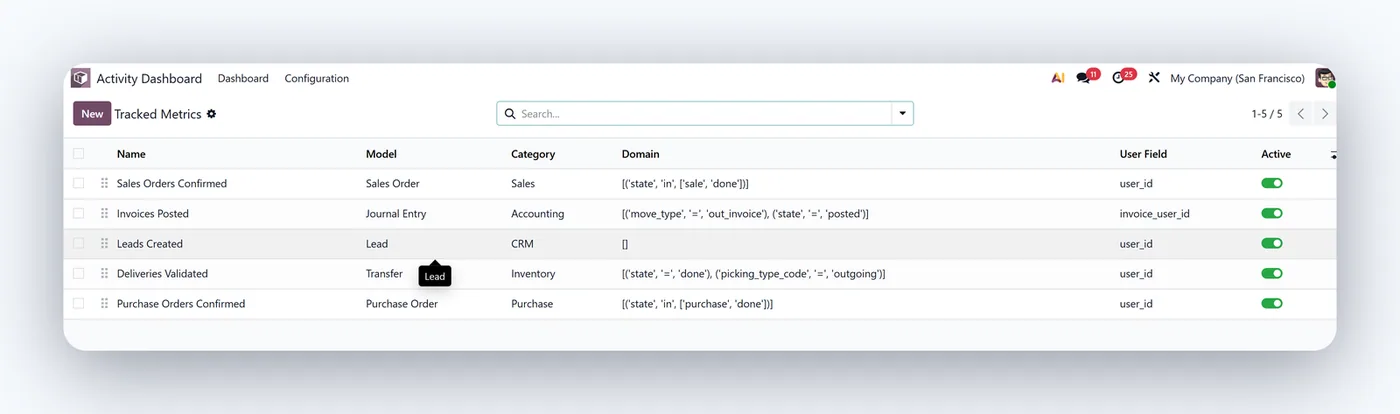Open the My Company (San Francisco) switcher
The width and height of the screenshot is (1400, 414).
click(1237, 78)
